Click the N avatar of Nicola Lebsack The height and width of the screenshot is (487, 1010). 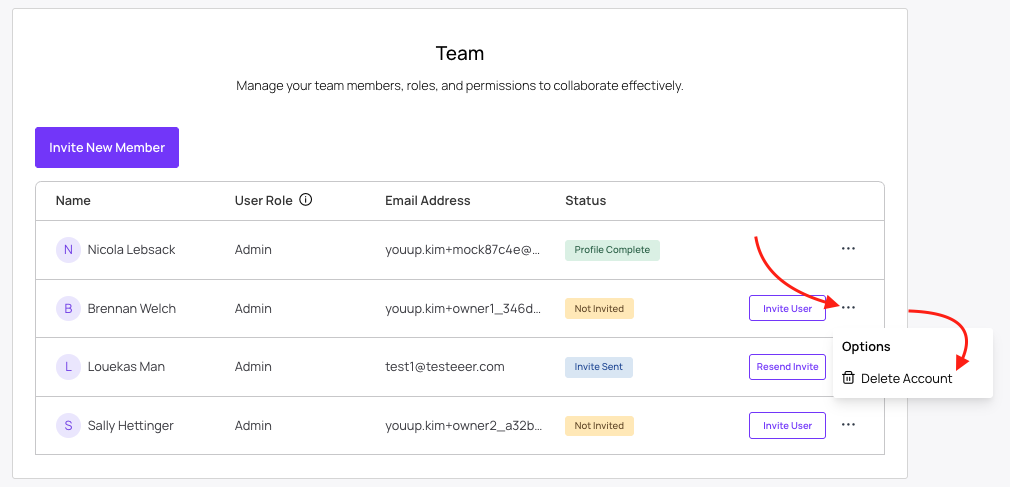(x=68, y=250)
